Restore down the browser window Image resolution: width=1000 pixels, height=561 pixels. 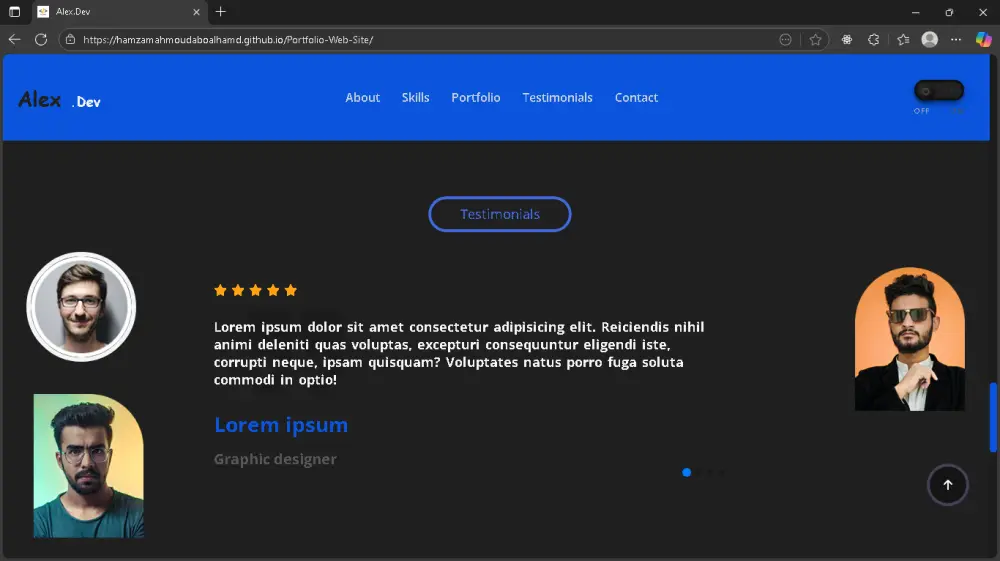949,12
